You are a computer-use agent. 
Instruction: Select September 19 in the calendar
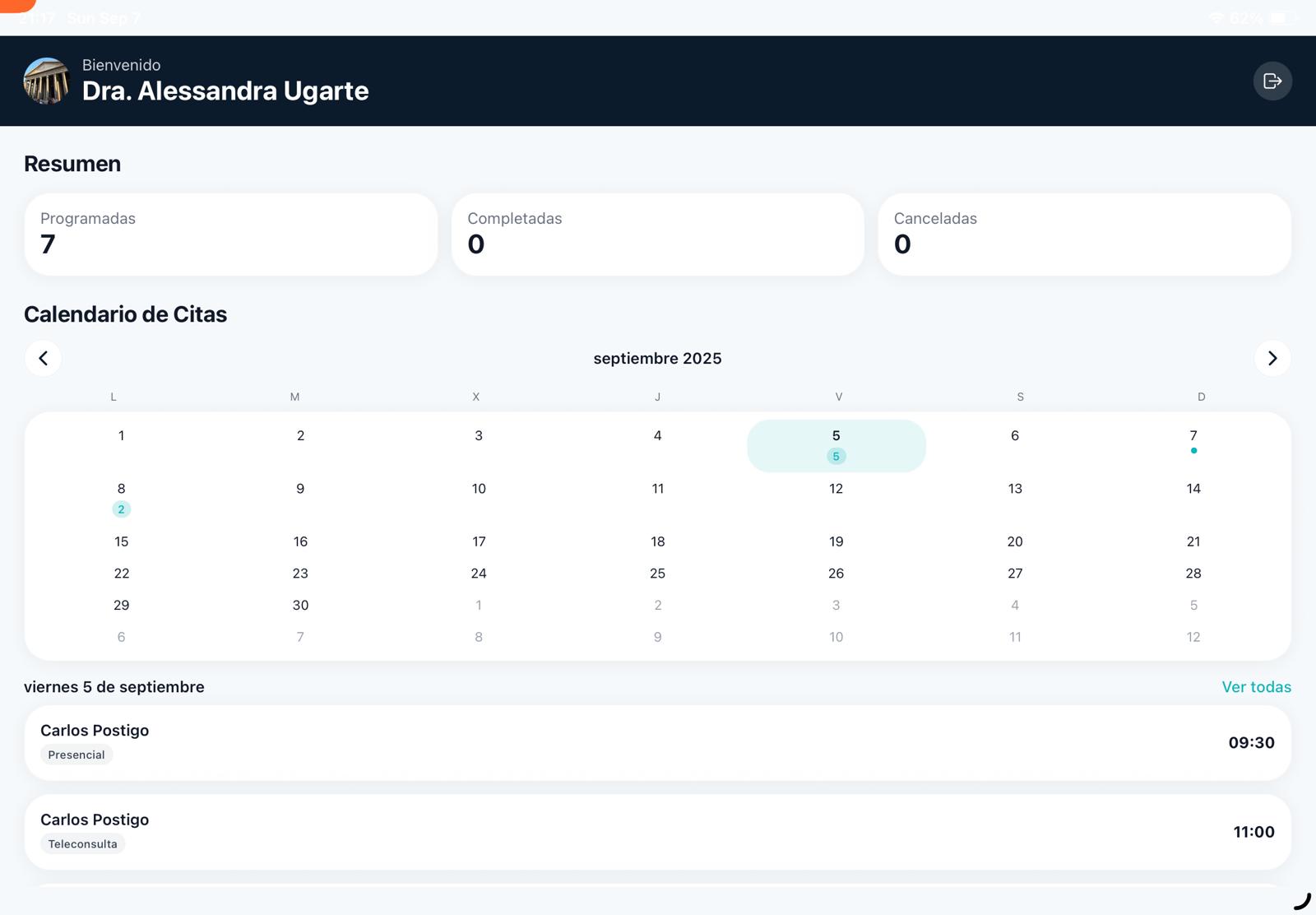coord(836,541)
